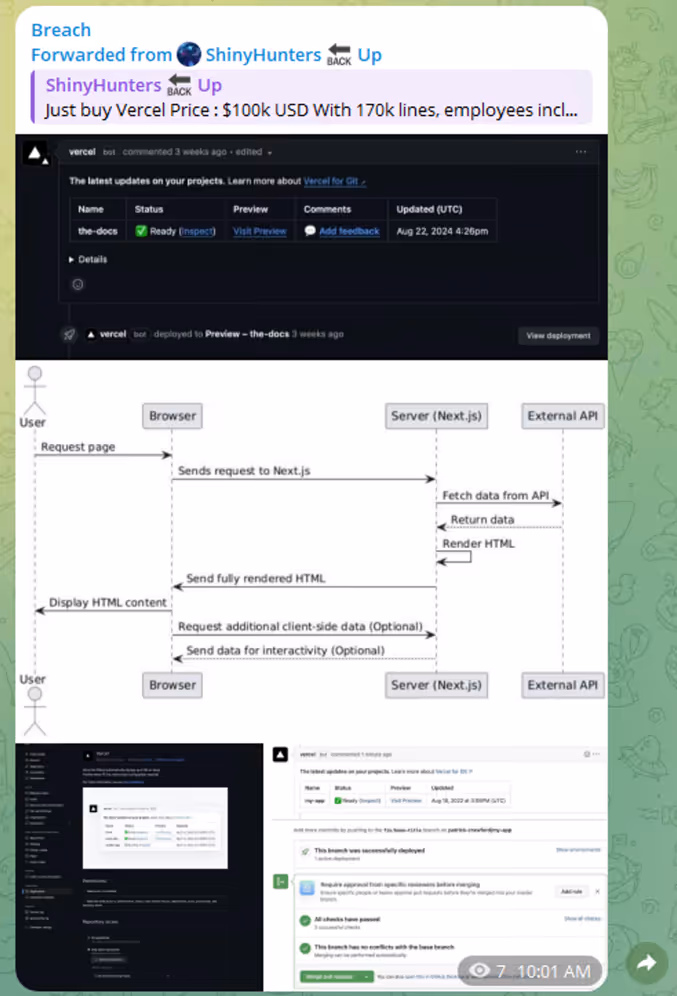Viewport: 677px width, 996px height.
Task: Click the green merge branch icon
Action: click(x=280, y=882)
